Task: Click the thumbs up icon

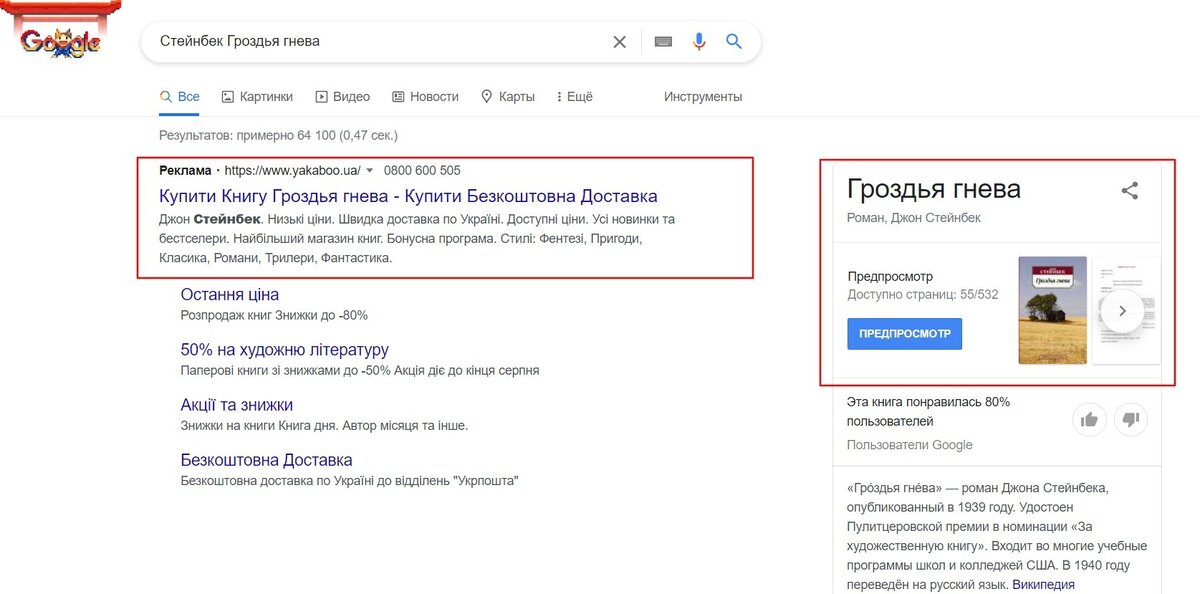Action: tap(1089, 419)
